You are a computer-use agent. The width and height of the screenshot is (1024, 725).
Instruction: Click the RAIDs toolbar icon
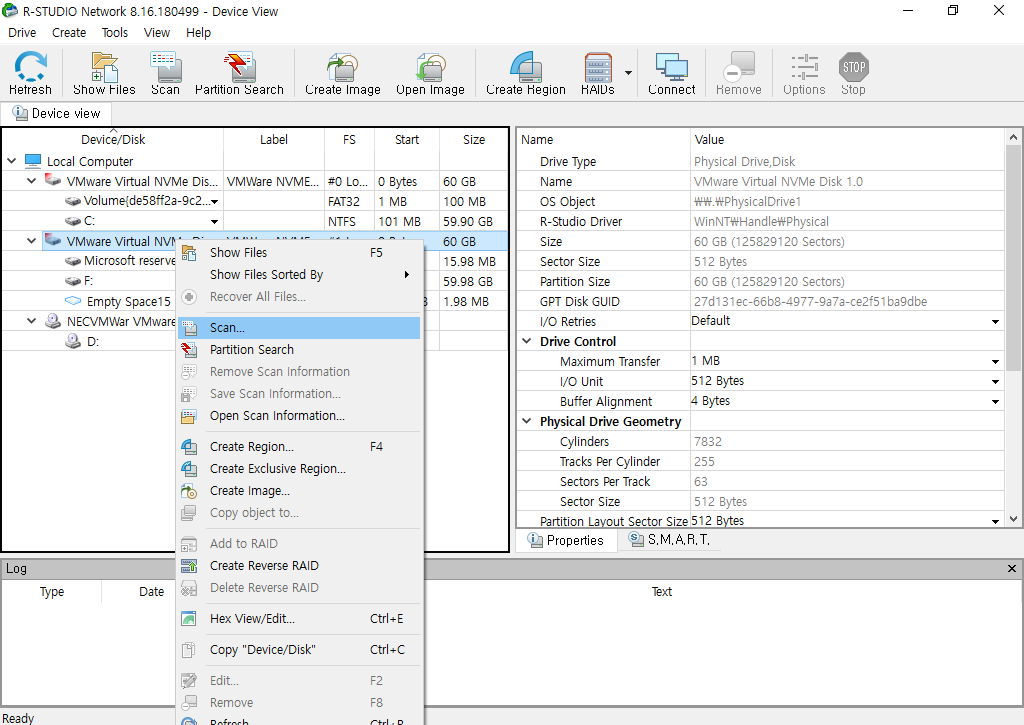(598, 73)
